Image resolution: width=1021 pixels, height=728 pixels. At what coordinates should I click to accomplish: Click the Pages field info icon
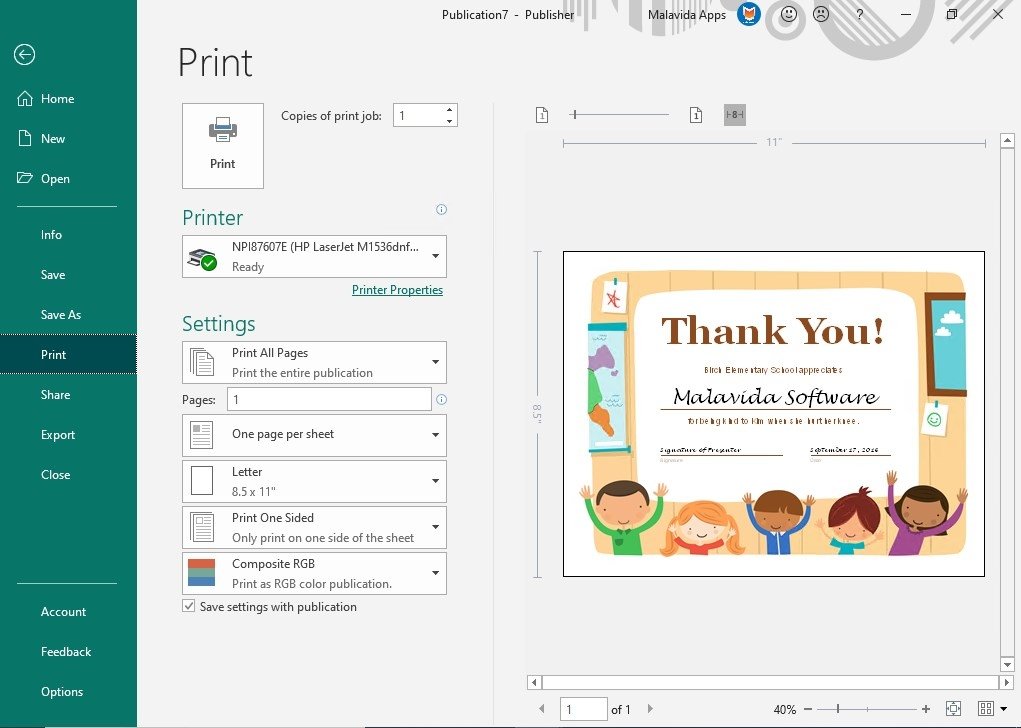click(441, 400)
